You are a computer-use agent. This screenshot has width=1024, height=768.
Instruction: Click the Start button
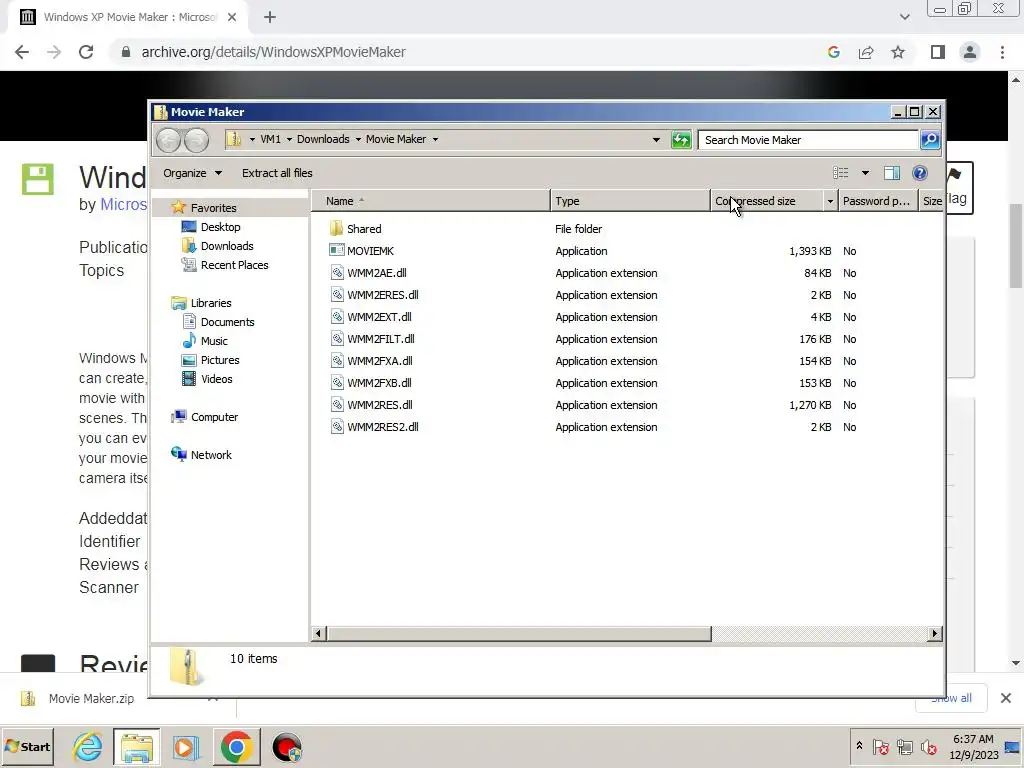(x=27, y=747)
